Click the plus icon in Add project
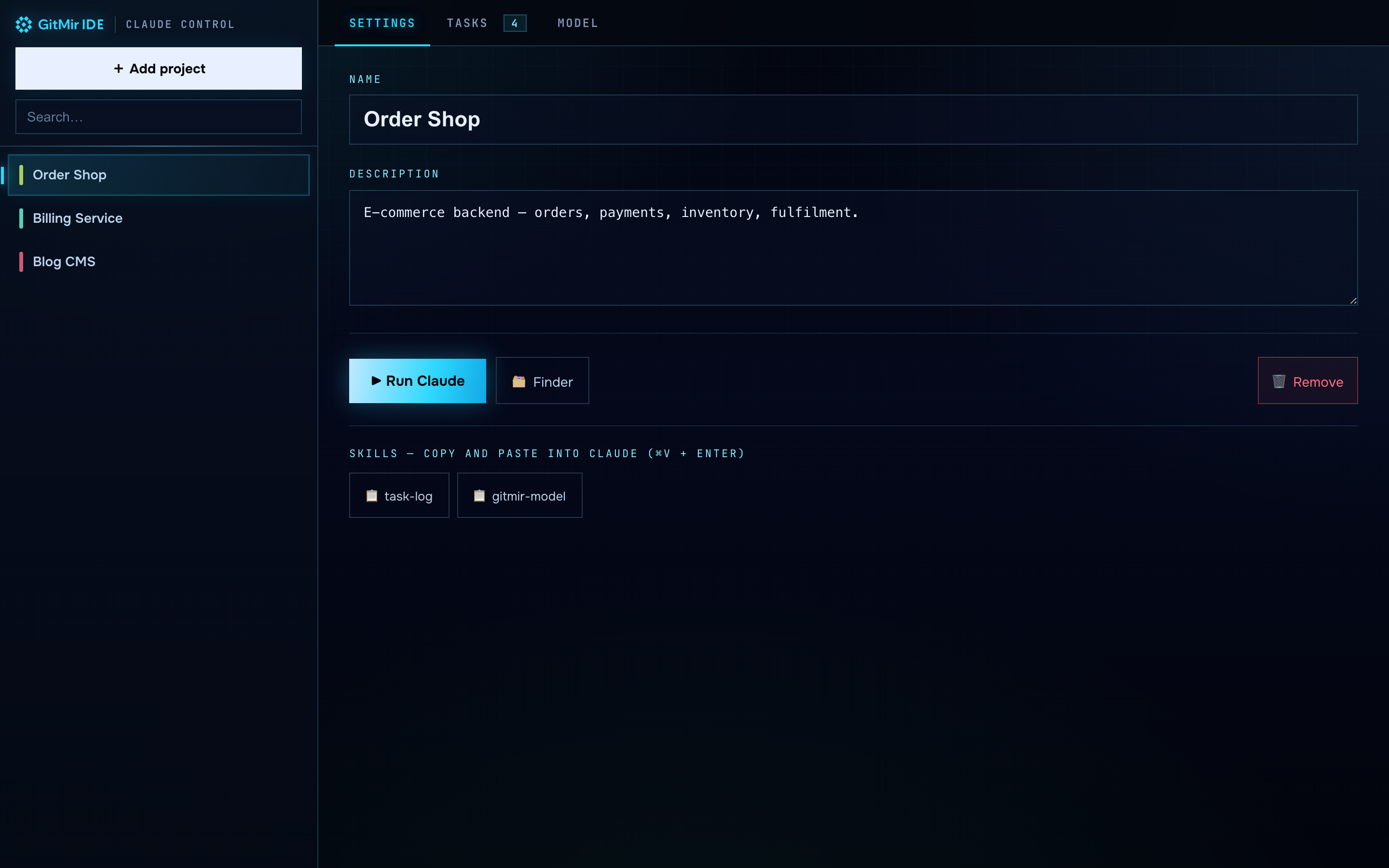Screen dimensions: 1389x868 118,68
